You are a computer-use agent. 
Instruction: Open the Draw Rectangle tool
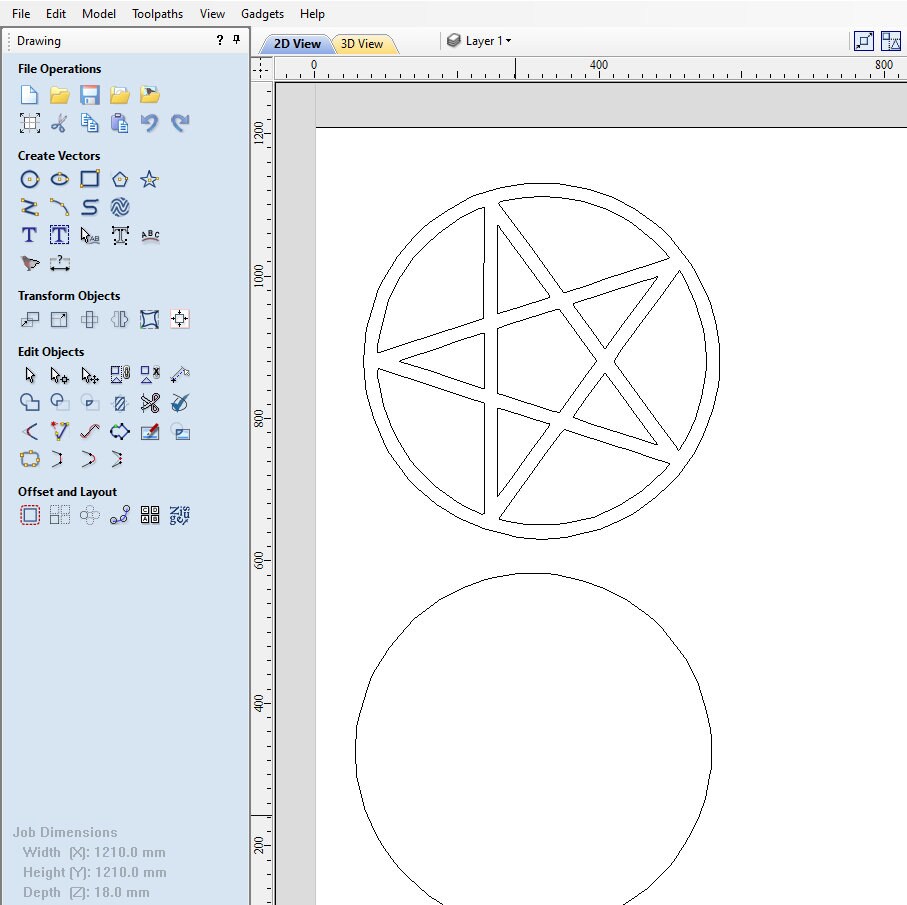coord(89,179)
